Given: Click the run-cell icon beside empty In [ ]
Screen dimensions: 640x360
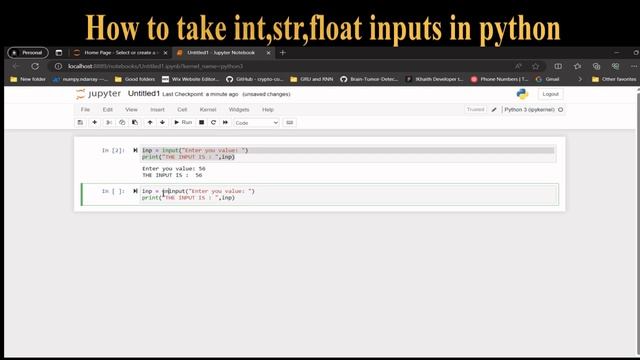Looking at the screenshot, I should [135, 191].
